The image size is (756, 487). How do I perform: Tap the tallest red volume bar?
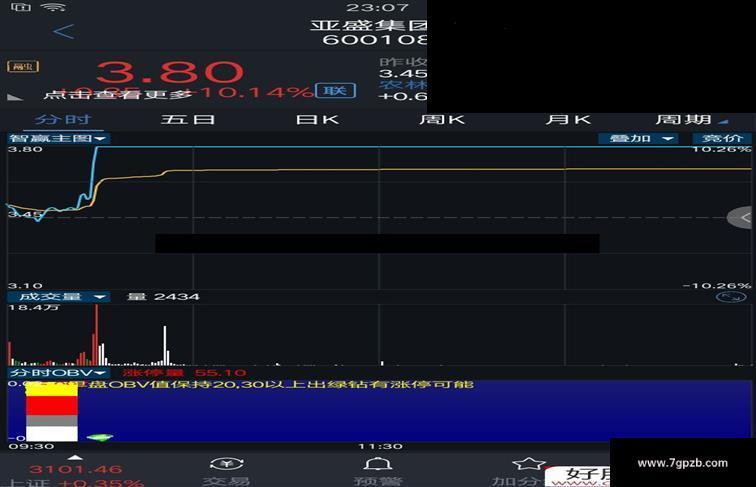tap(96, 334)
